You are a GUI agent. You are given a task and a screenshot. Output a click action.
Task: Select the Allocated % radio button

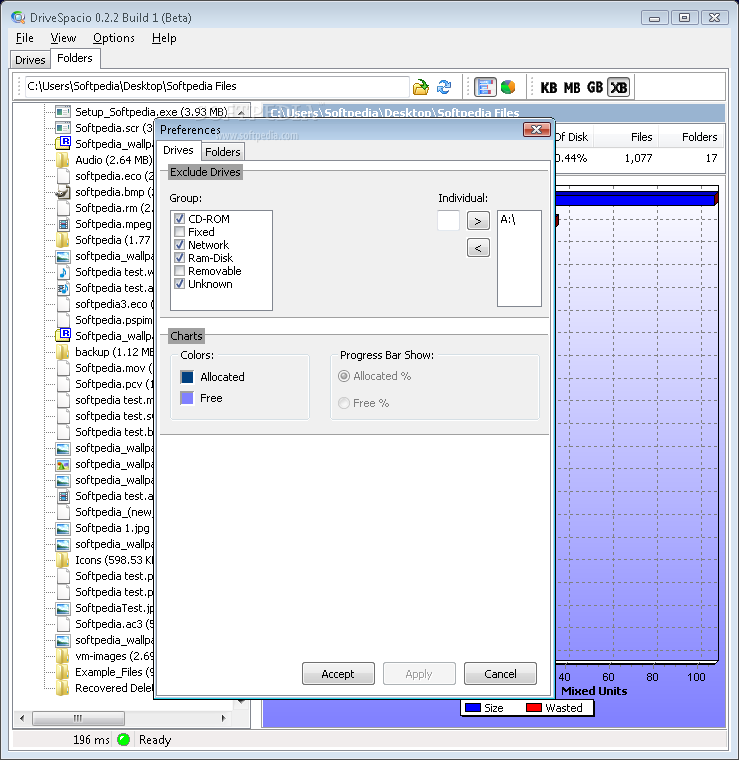pos(344,376)
